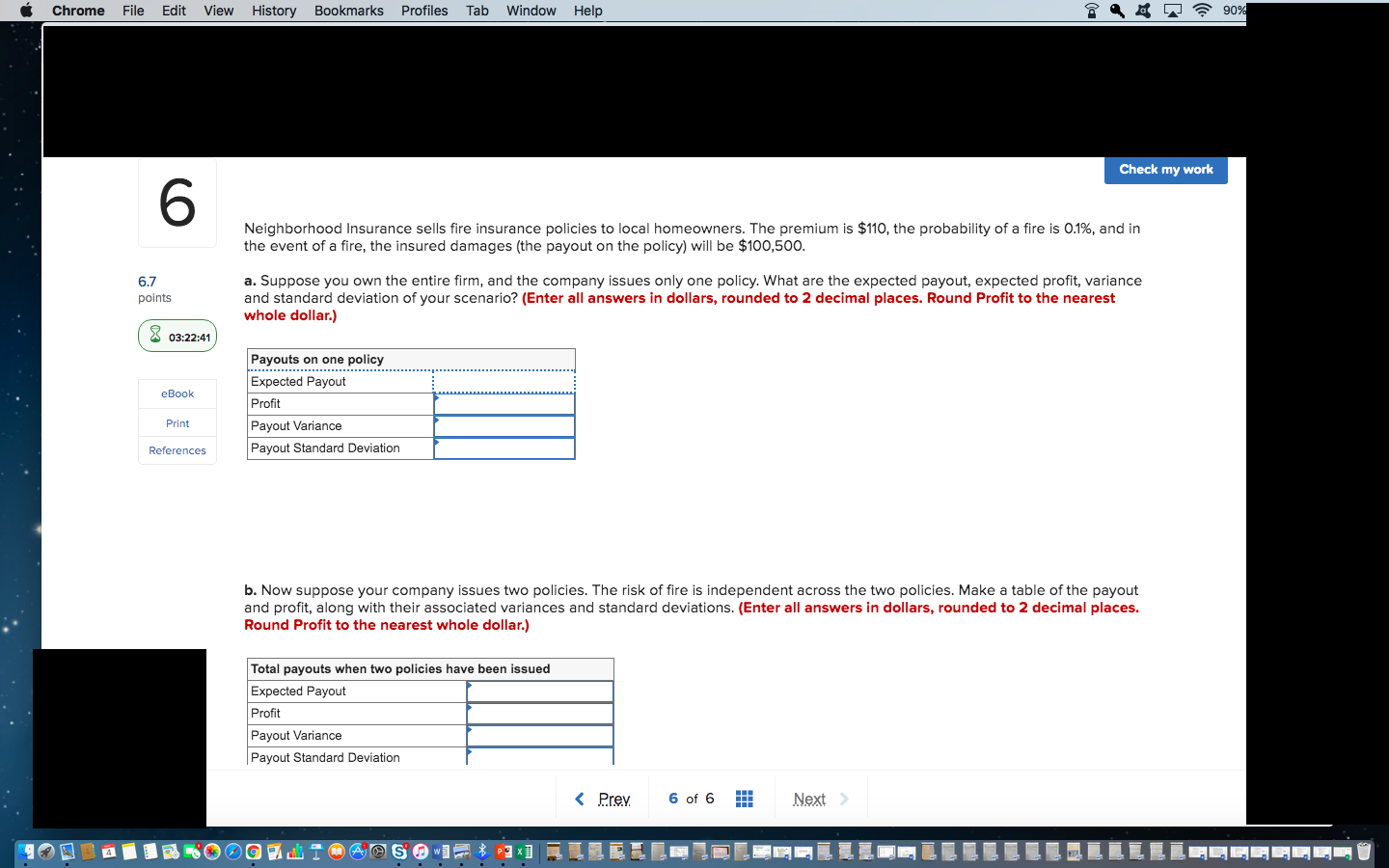This screenshot has height=868, width=1389.
Task: Click the question navigator grid icon
Action: 744,798
